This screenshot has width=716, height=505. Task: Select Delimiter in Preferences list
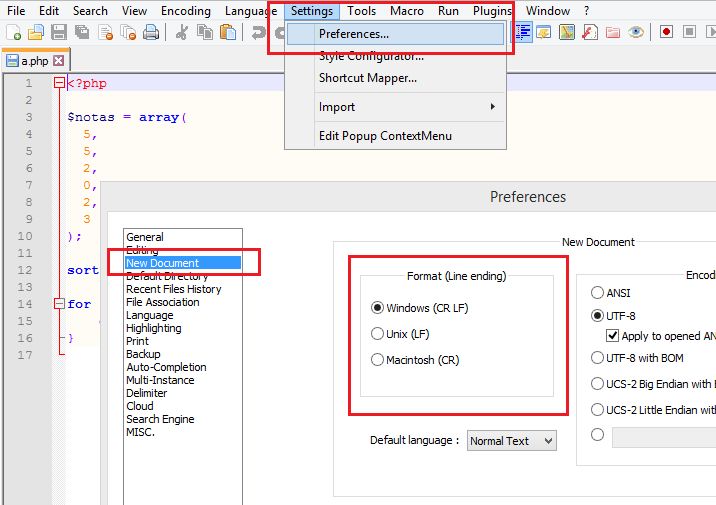(147, 393)
